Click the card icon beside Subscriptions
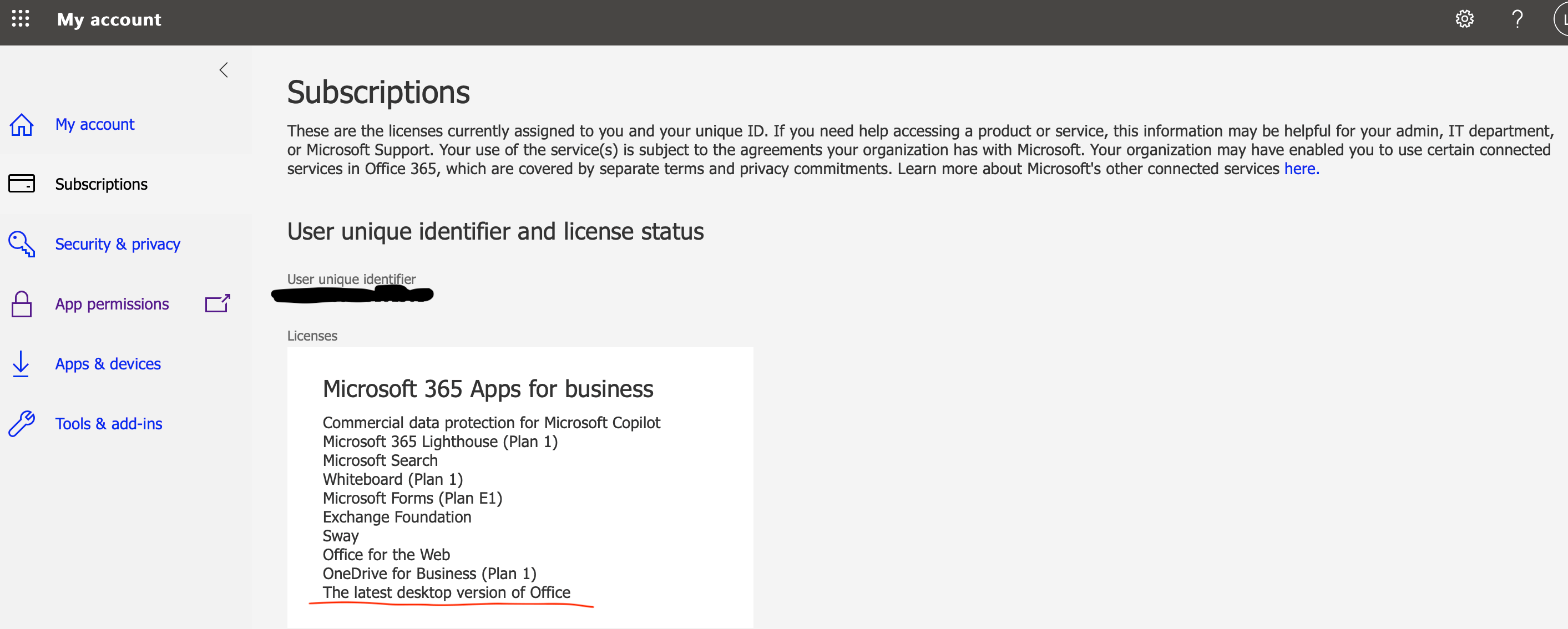The image size is (1568, 629). tap(21, 184)
